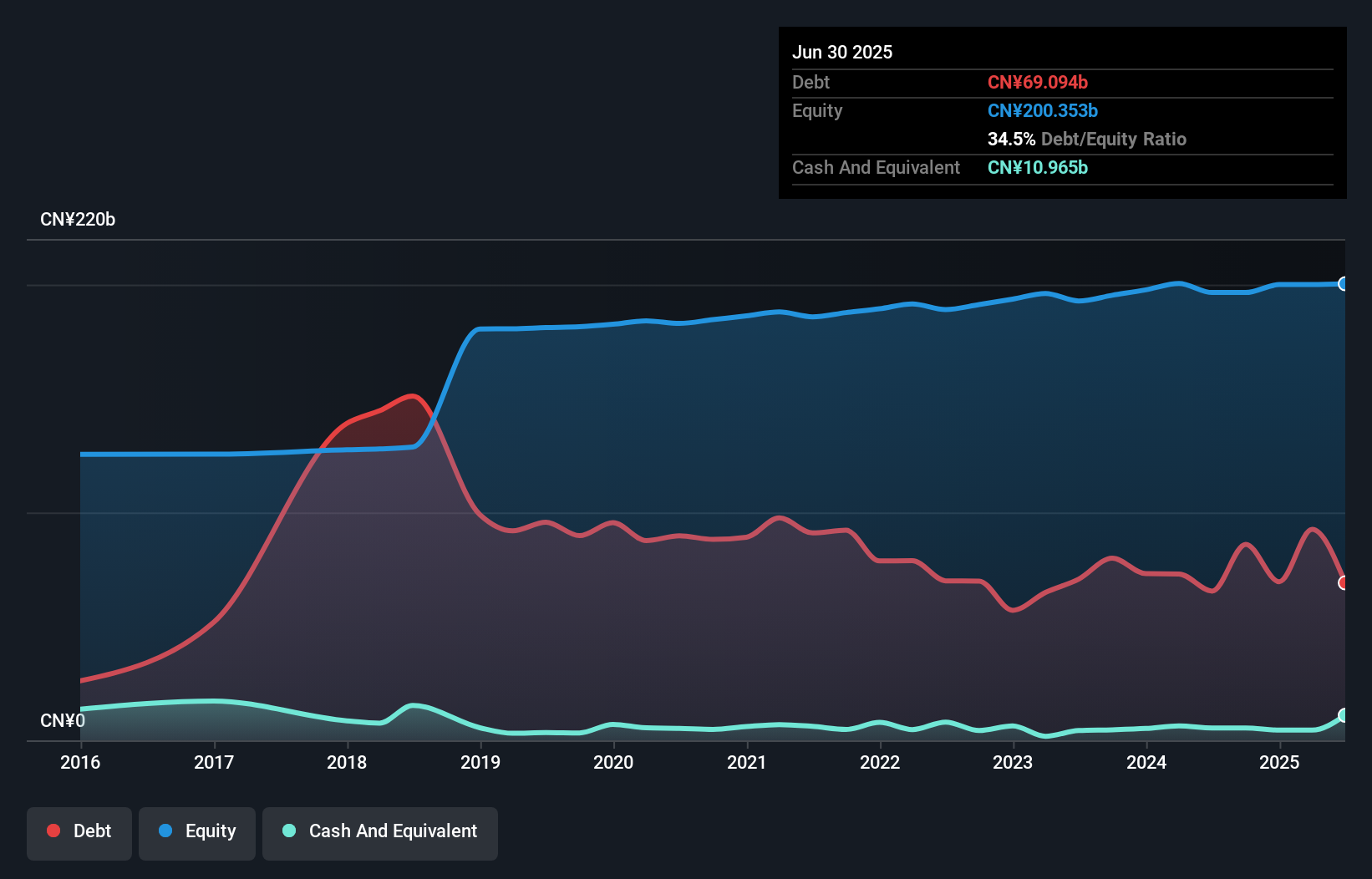Click the CN¥0 y-axis label
The width and height of the screenshot is (1372, 879).
click(63, 721)
